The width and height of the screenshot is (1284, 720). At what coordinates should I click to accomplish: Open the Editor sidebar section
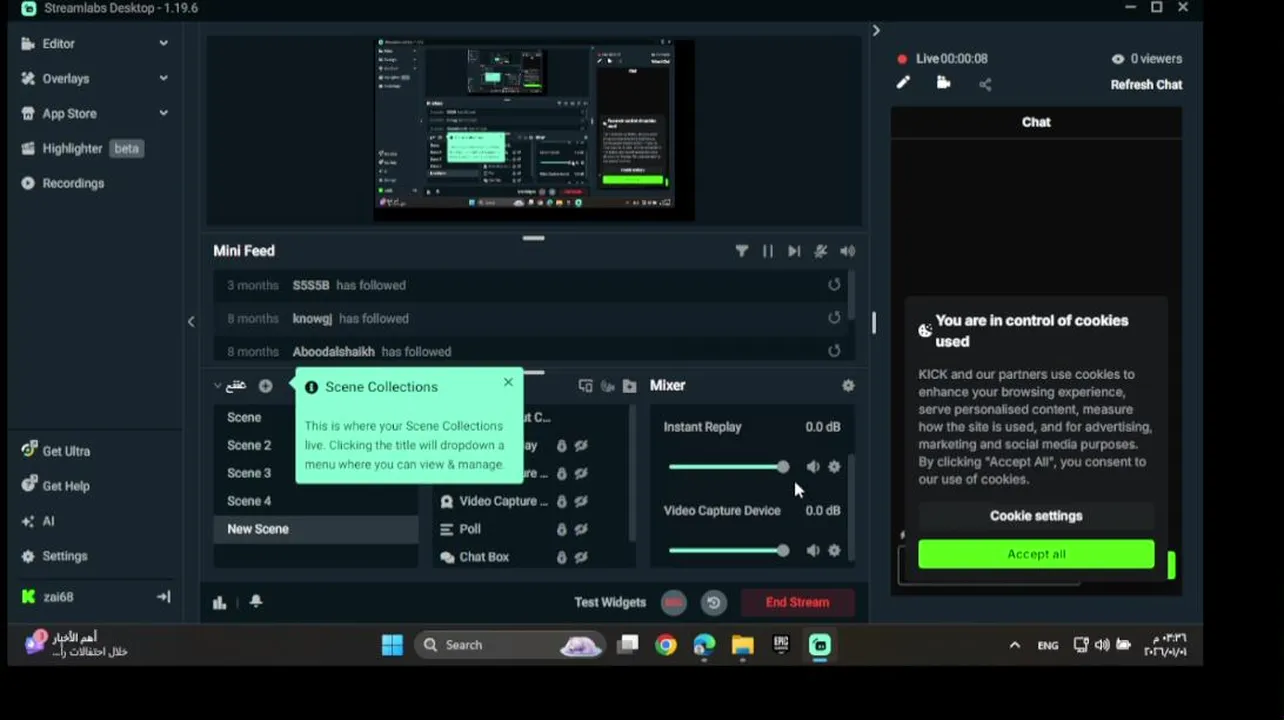(x=58, y=44)
